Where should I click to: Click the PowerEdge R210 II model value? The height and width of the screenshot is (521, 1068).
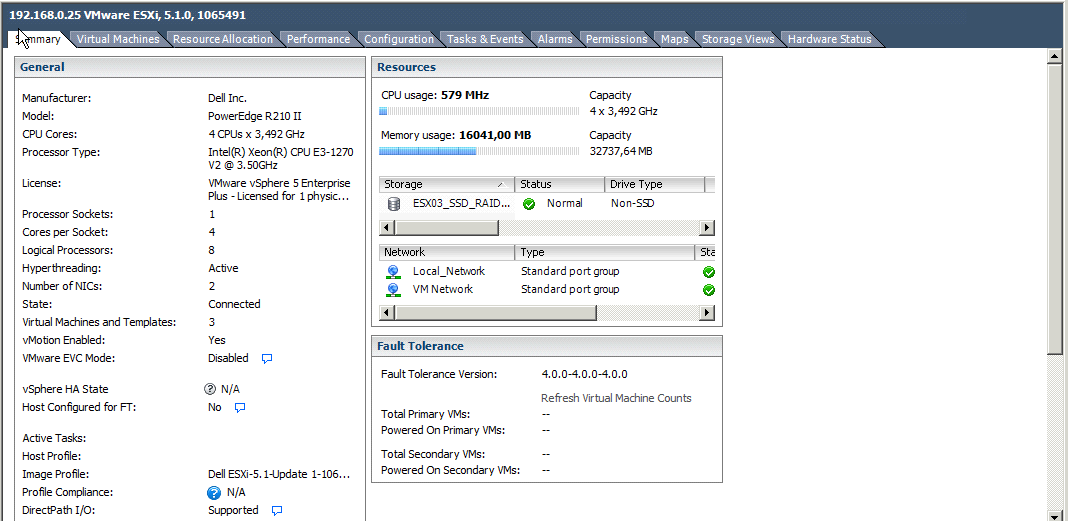click(x=255, y=116)
